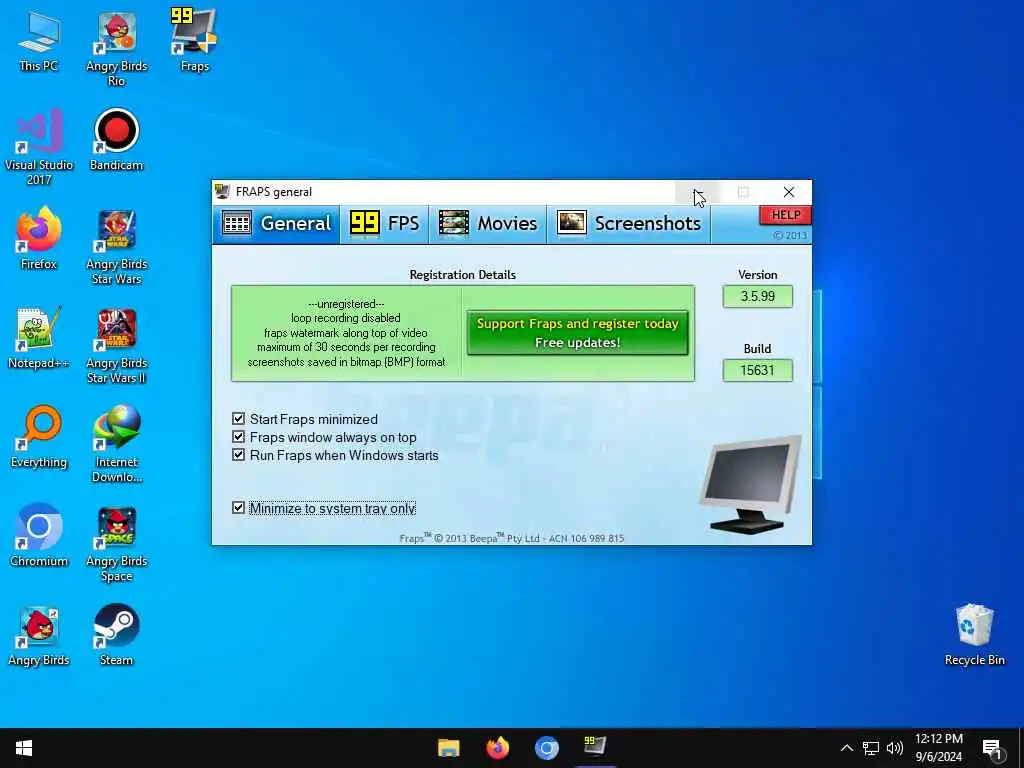This screenshot has height=768, width=1024.
Task: Select the Bandicam desktop shortcut
Action: point(116,140)
